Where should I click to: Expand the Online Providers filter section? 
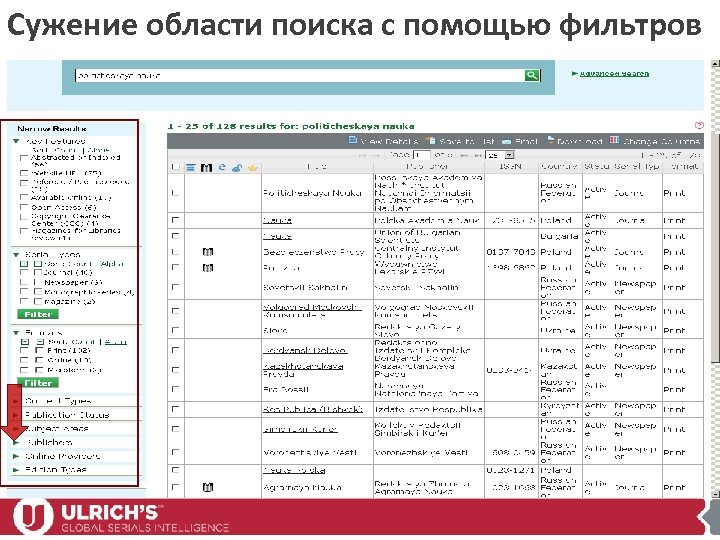[16, 456]
